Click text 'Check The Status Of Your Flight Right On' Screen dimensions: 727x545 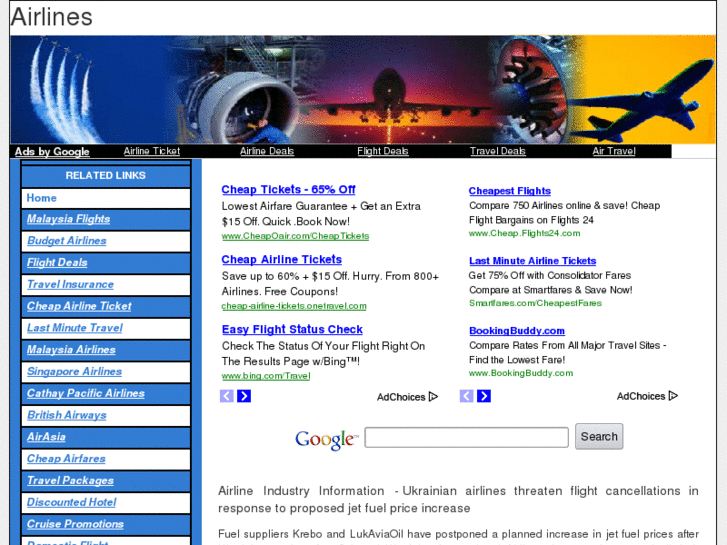pyautogui.click(x=323, y=346)
